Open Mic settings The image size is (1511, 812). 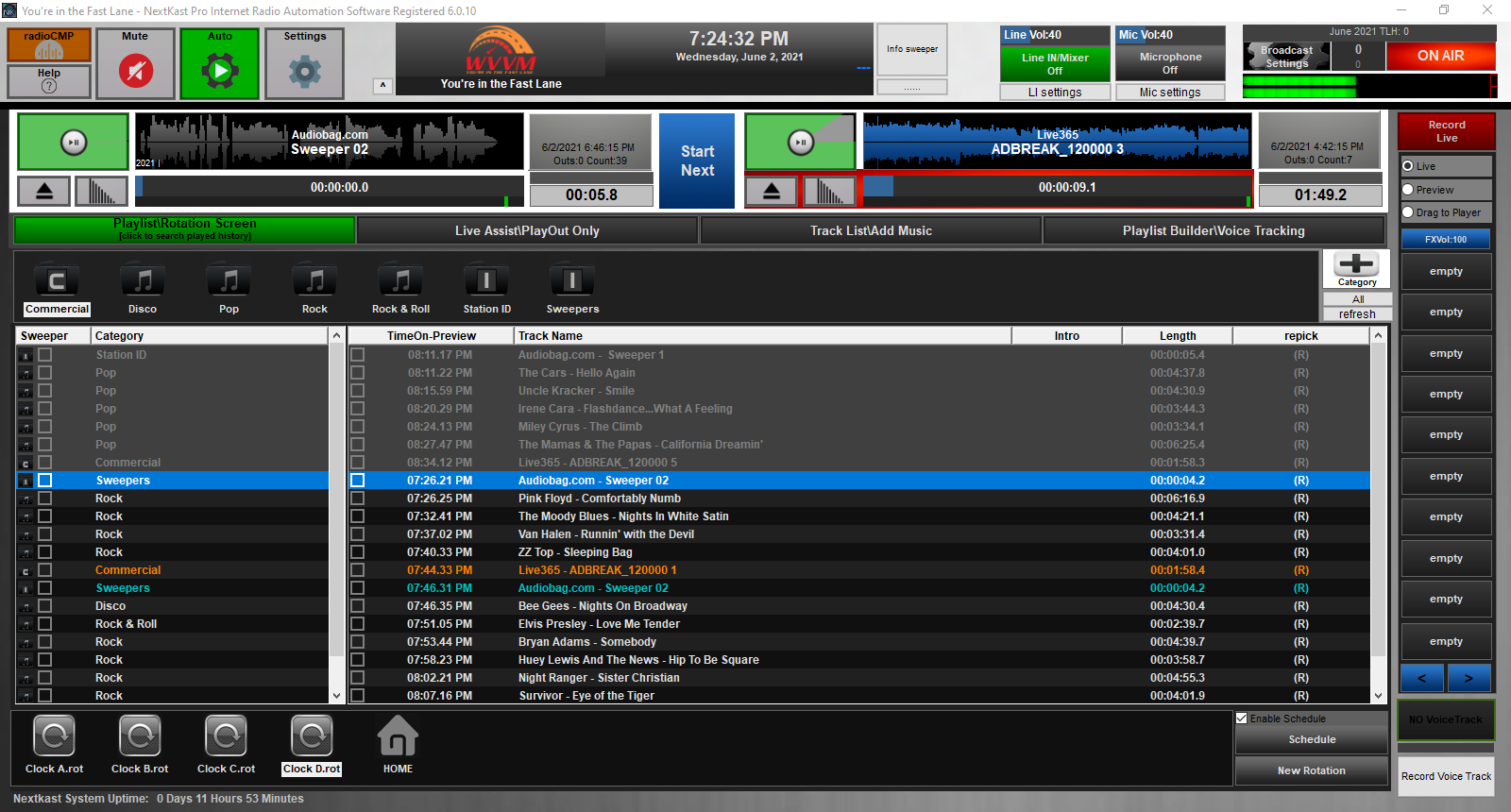click(1170, 92)
